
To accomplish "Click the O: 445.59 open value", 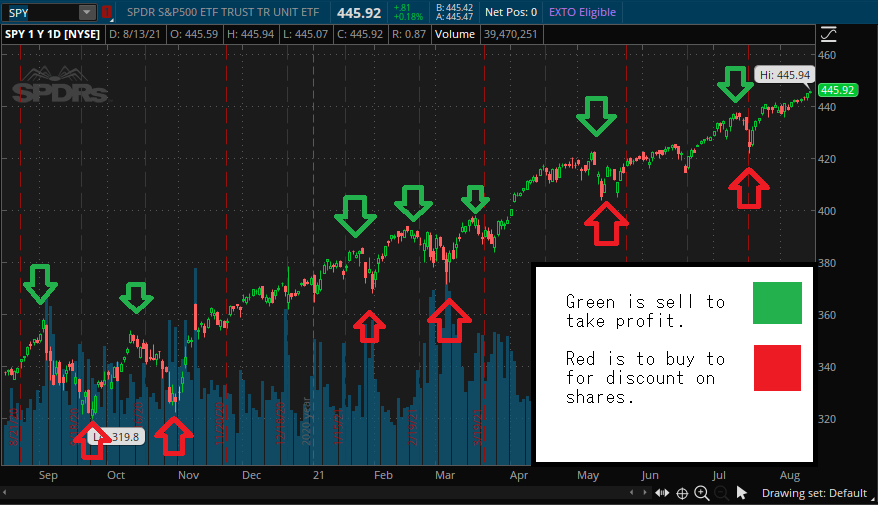I will [x=194, y=34].
